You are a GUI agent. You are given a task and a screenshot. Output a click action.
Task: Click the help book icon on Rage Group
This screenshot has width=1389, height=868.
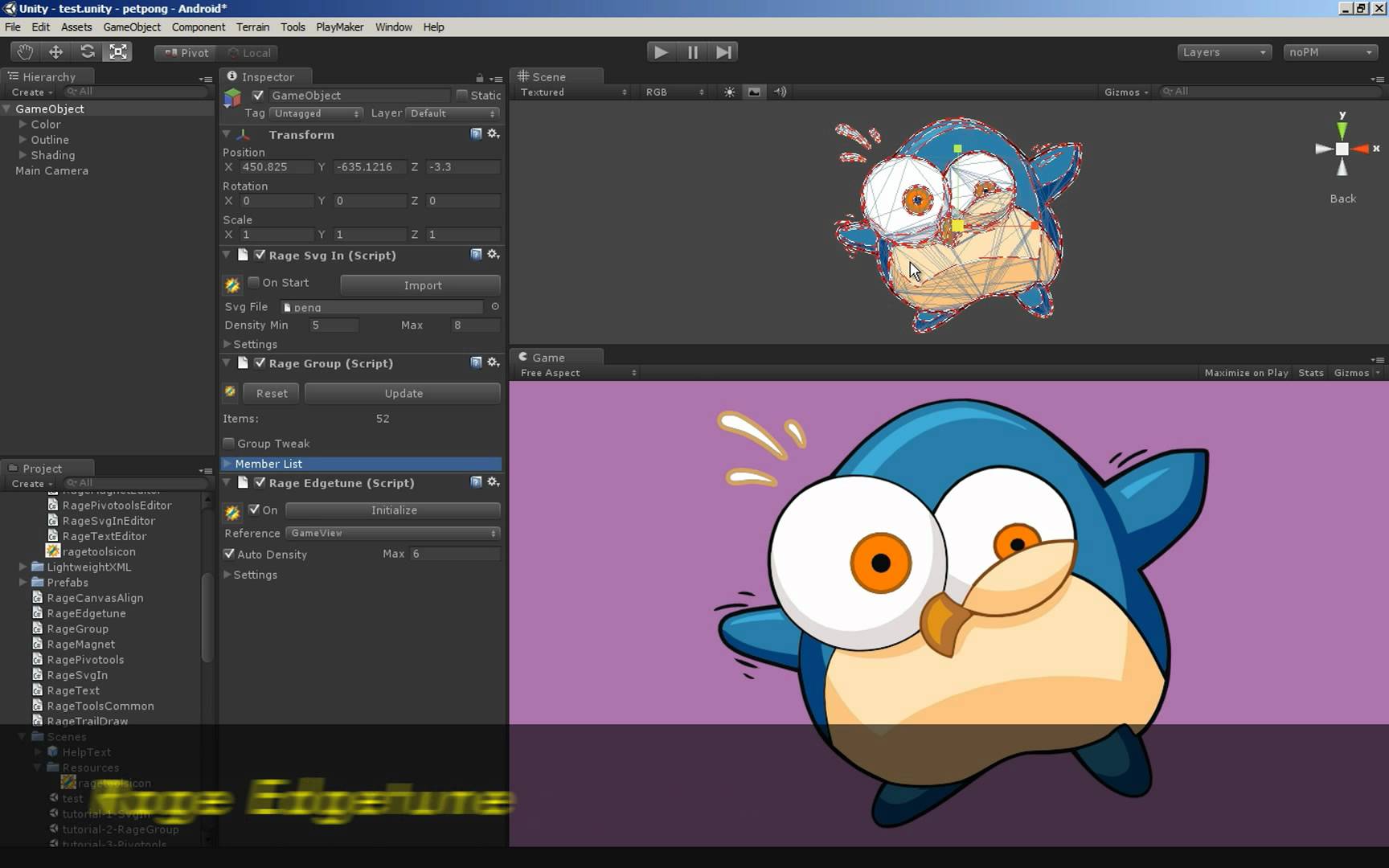475,362
